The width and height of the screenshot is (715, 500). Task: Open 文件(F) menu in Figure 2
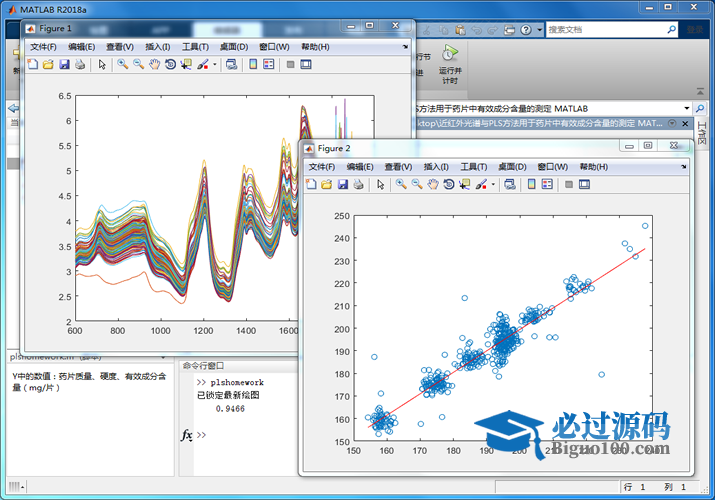click(322, 167)
